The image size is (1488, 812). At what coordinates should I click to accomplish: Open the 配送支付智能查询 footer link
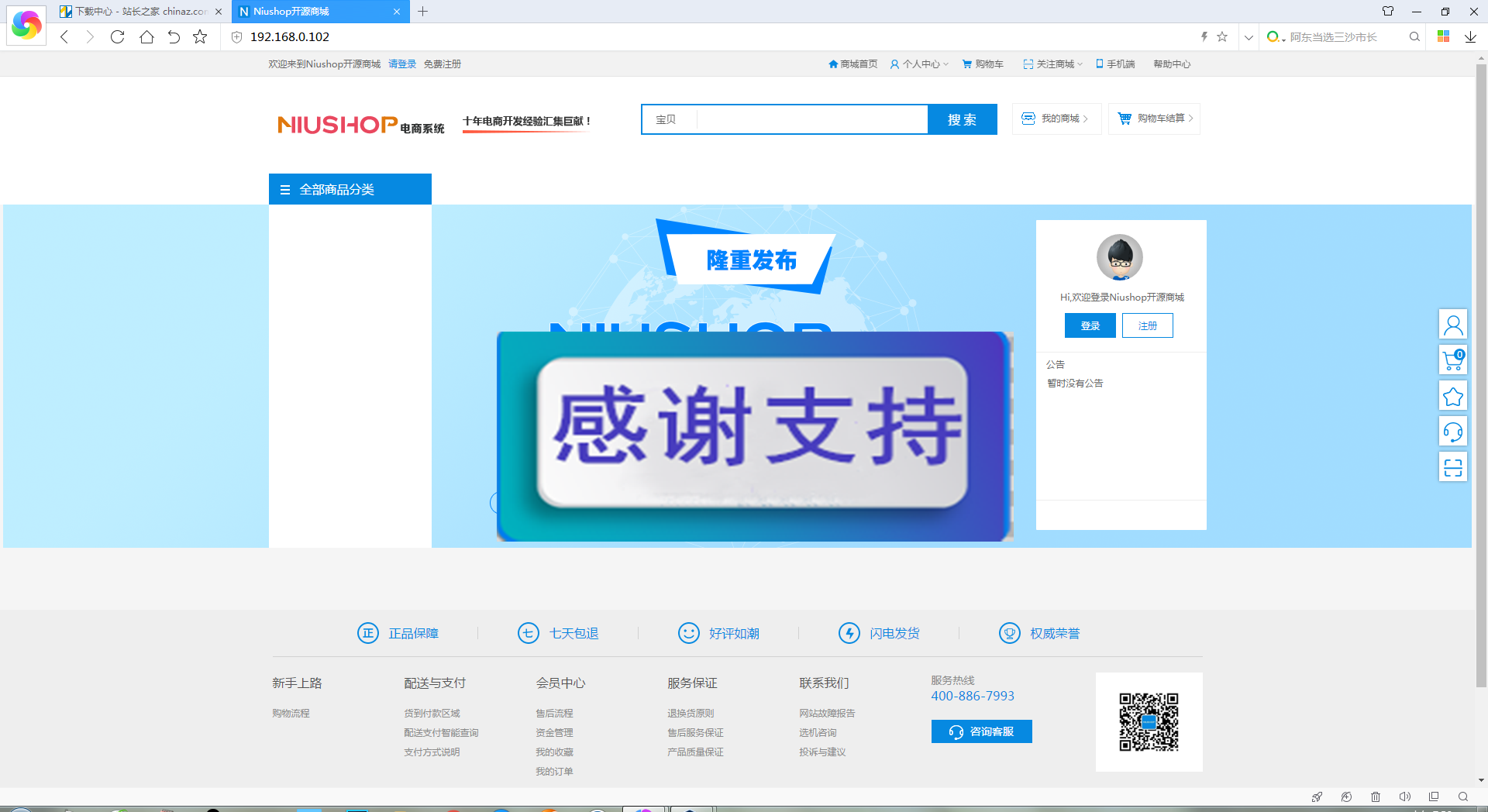coord(441,732)
